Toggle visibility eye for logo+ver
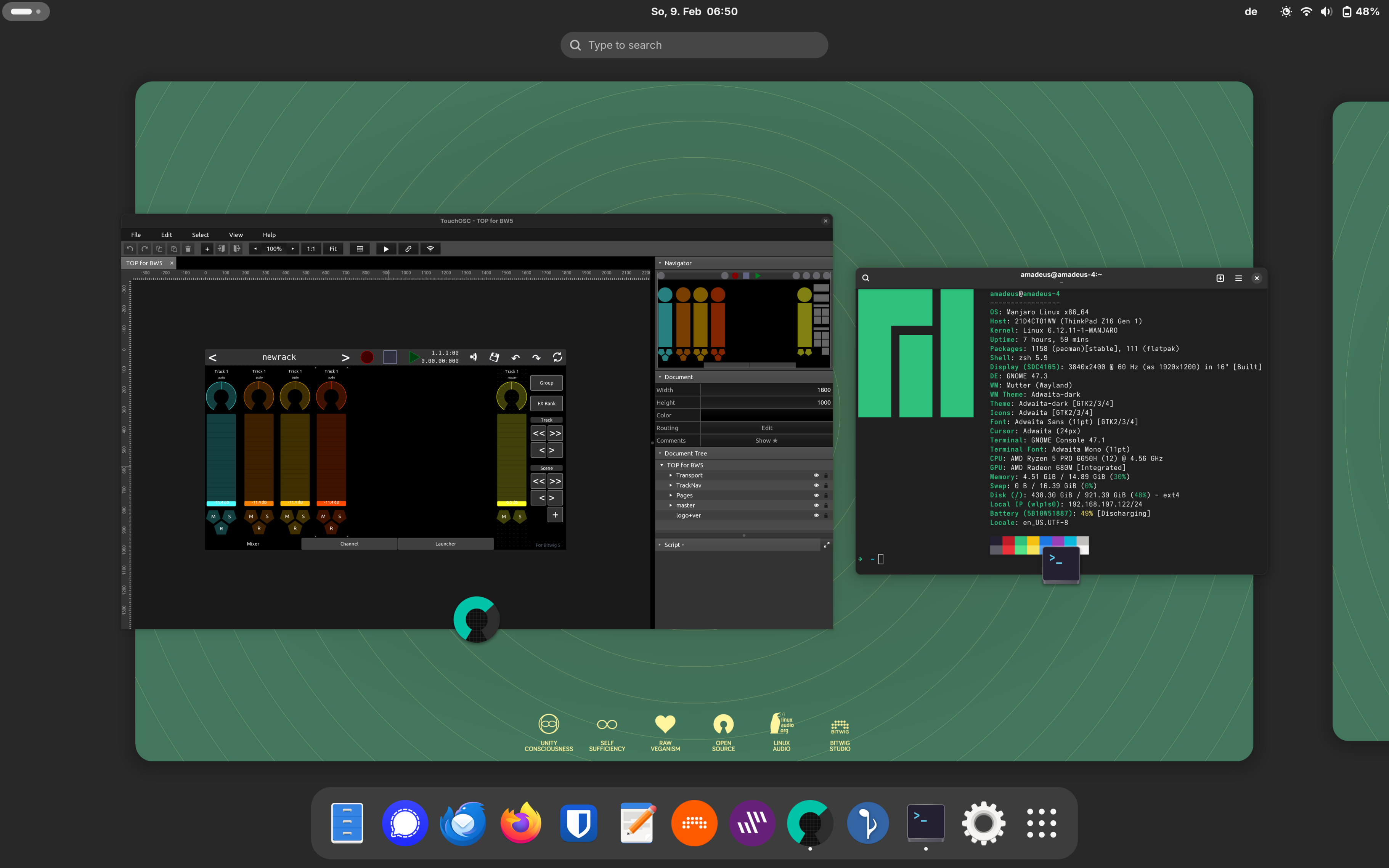The width and height of the screenshot is (1389, 868). click(x=816, y=515)
